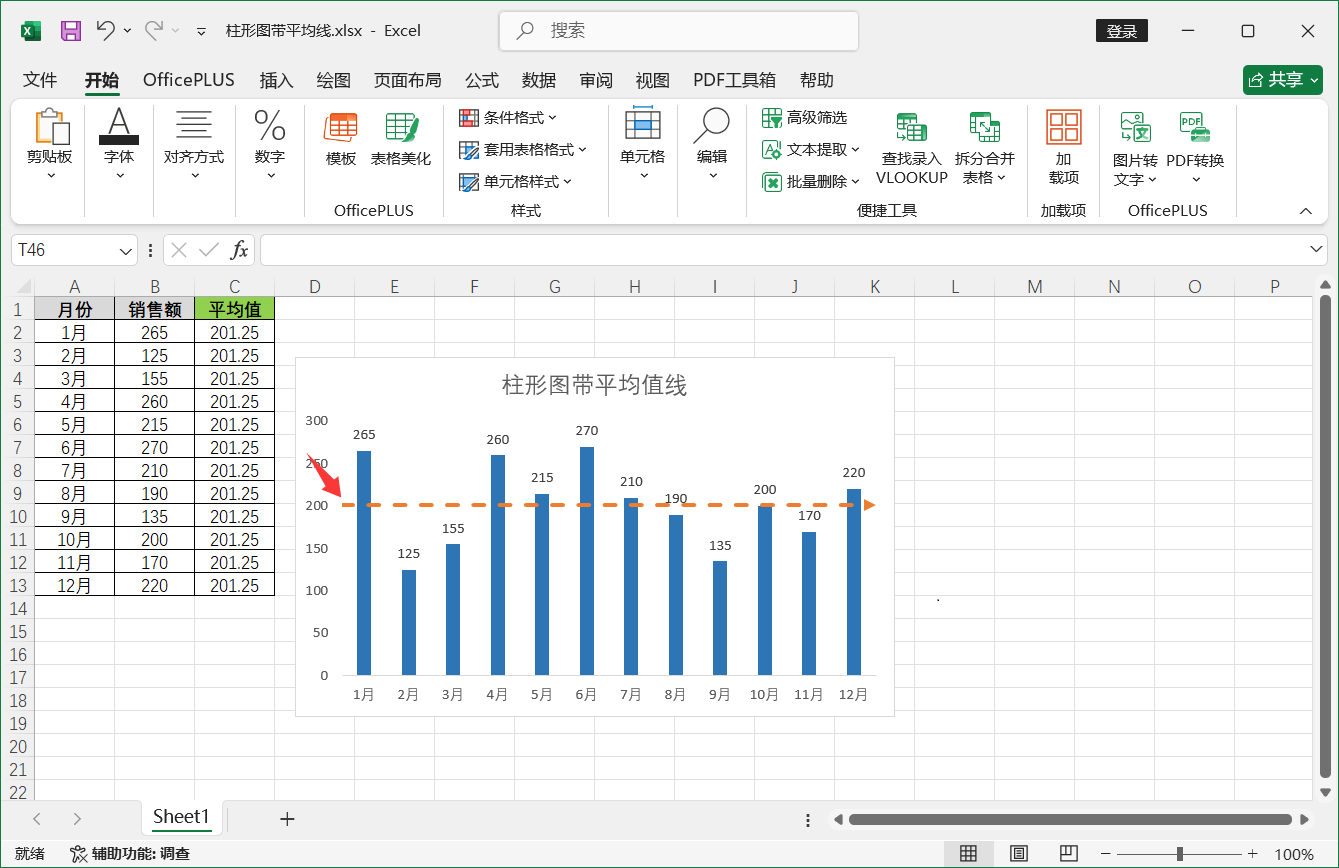This screenshot has height=868, width=1339.
Task: Switch to the 数据 ribbon tab
Action: (x=539, y=80)
